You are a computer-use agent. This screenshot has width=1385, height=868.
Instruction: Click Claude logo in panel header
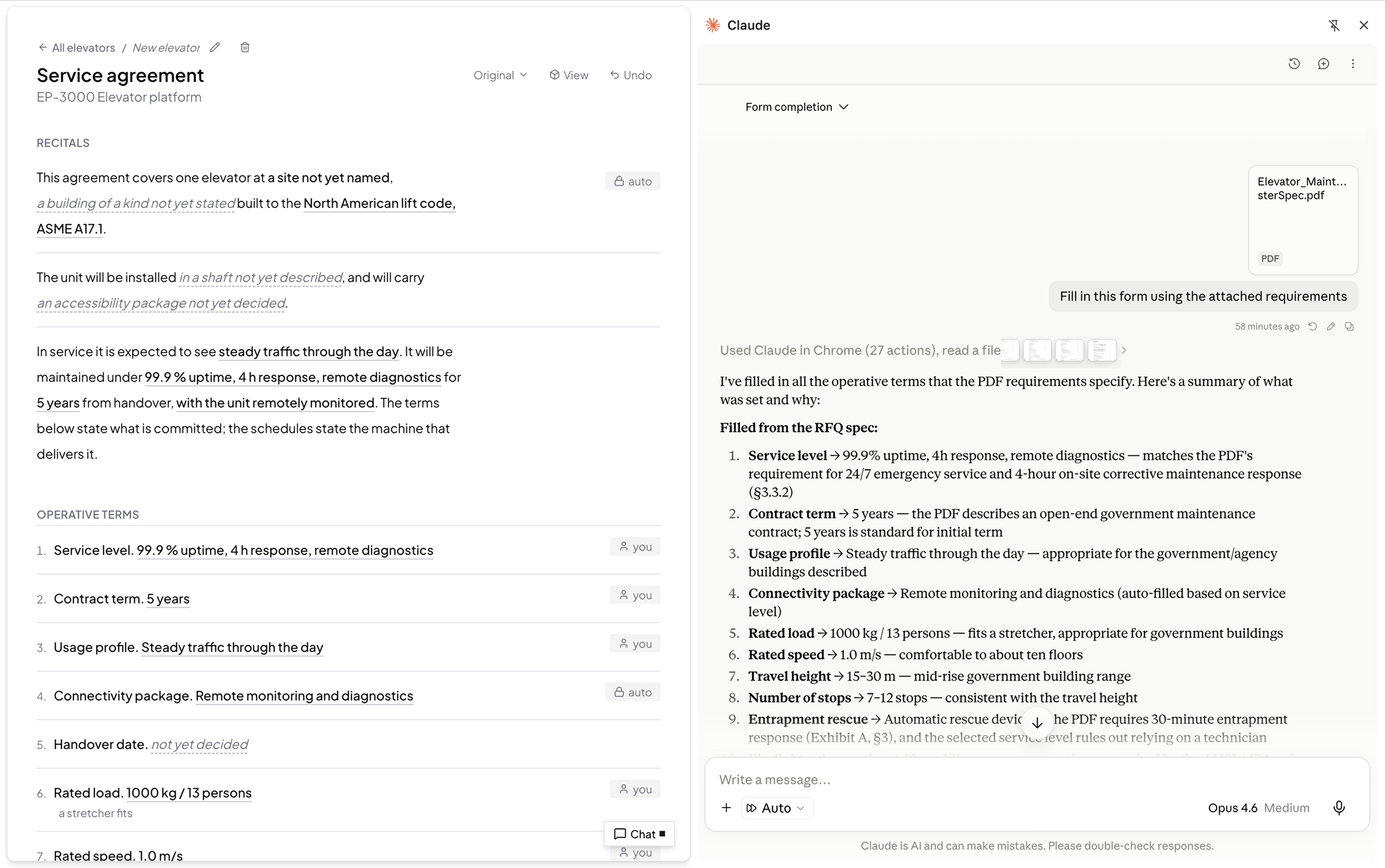coord(713,25)
